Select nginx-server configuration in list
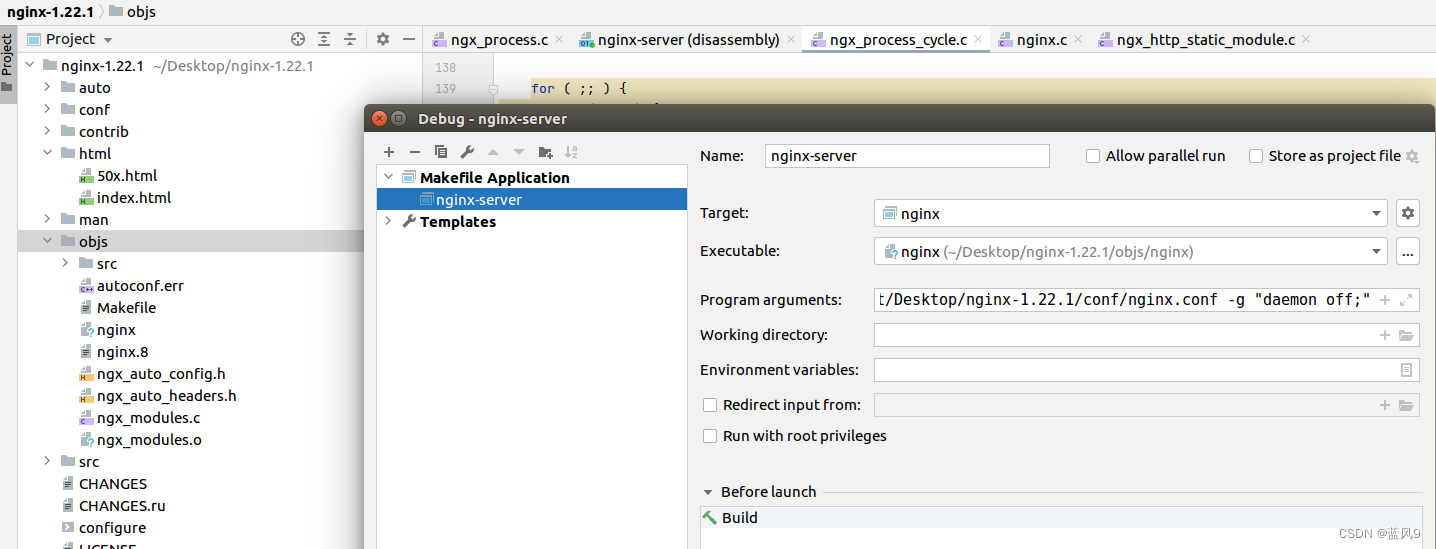Screen dimensions: 1436x549 click(x=532, y=200)
